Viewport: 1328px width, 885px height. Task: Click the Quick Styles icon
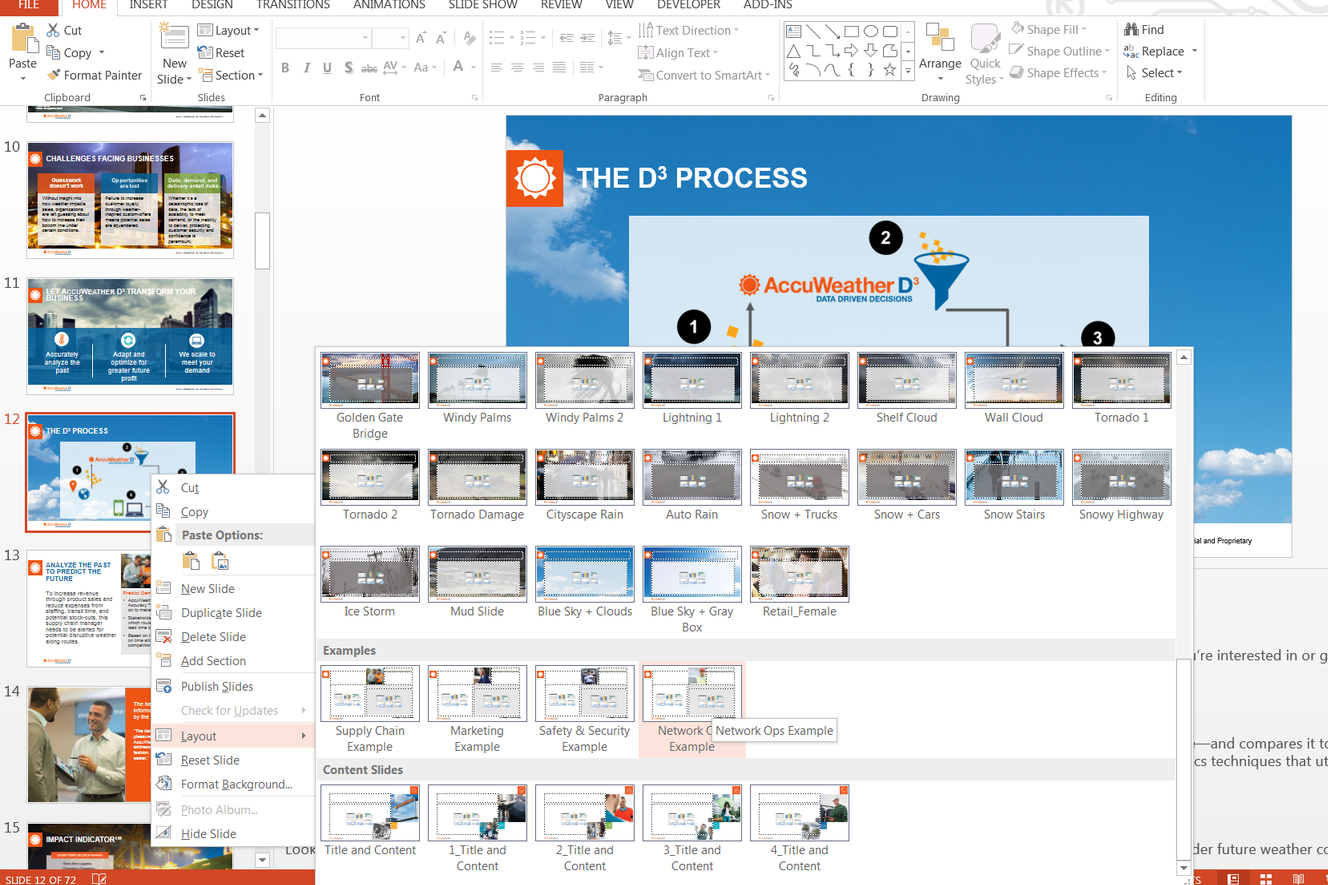pyautogui.click(x=985, y=38)
